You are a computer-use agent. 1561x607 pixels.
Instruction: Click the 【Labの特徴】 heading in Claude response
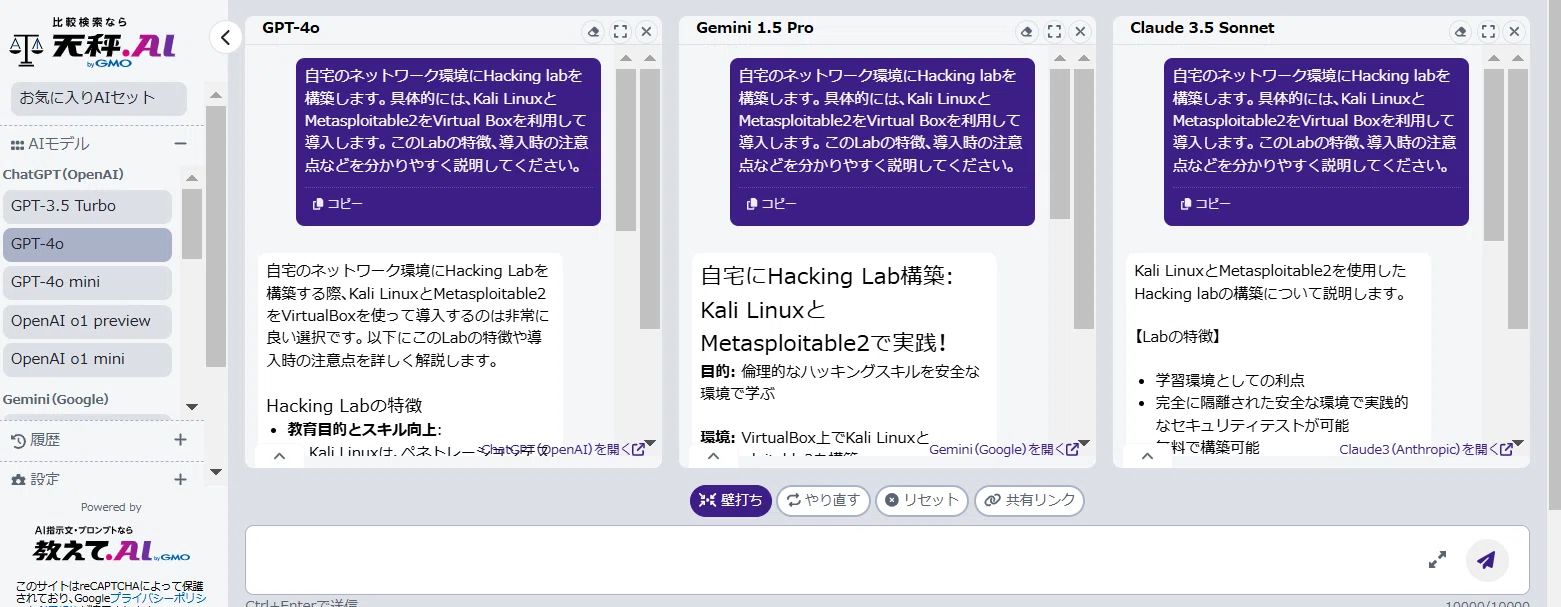pyautogui.click(x=1177, y=336)
